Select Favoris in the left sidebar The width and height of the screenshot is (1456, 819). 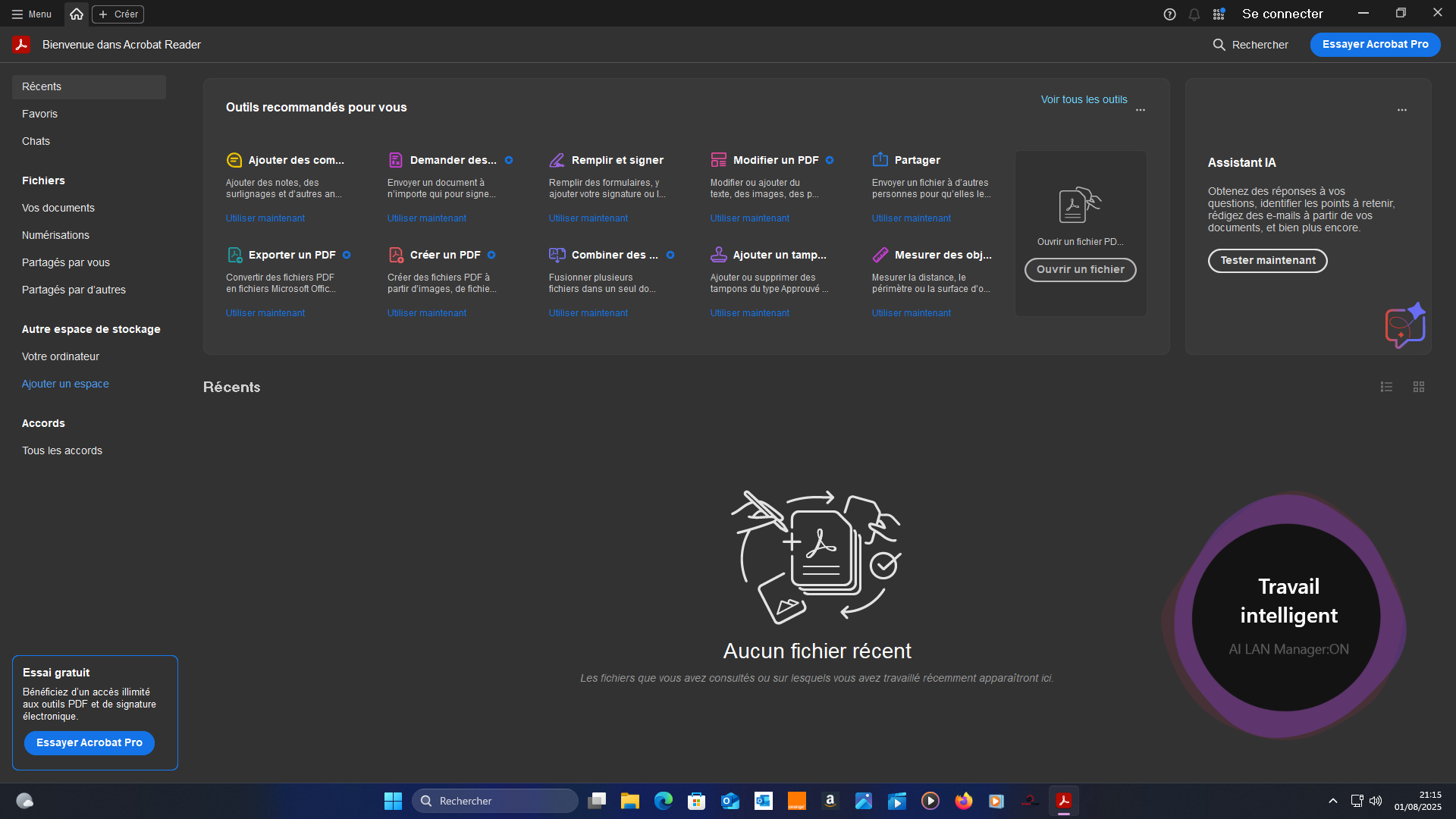click(39, 114)
